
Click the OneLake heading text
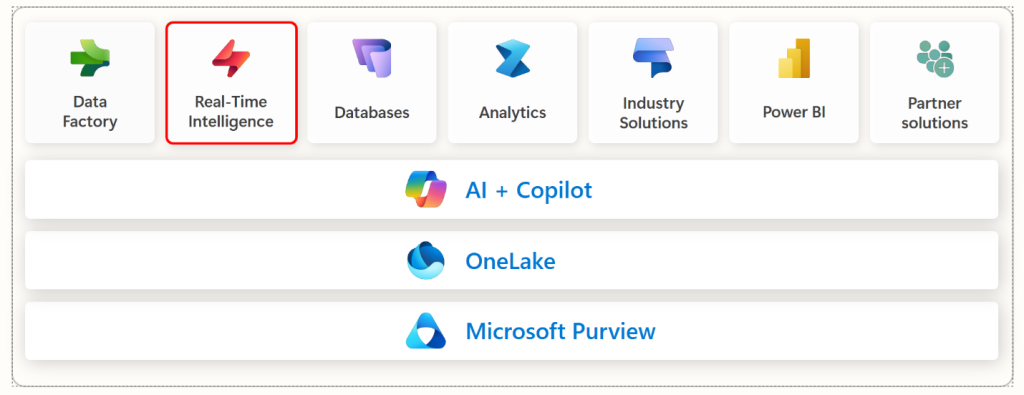[x=510, y=261]
